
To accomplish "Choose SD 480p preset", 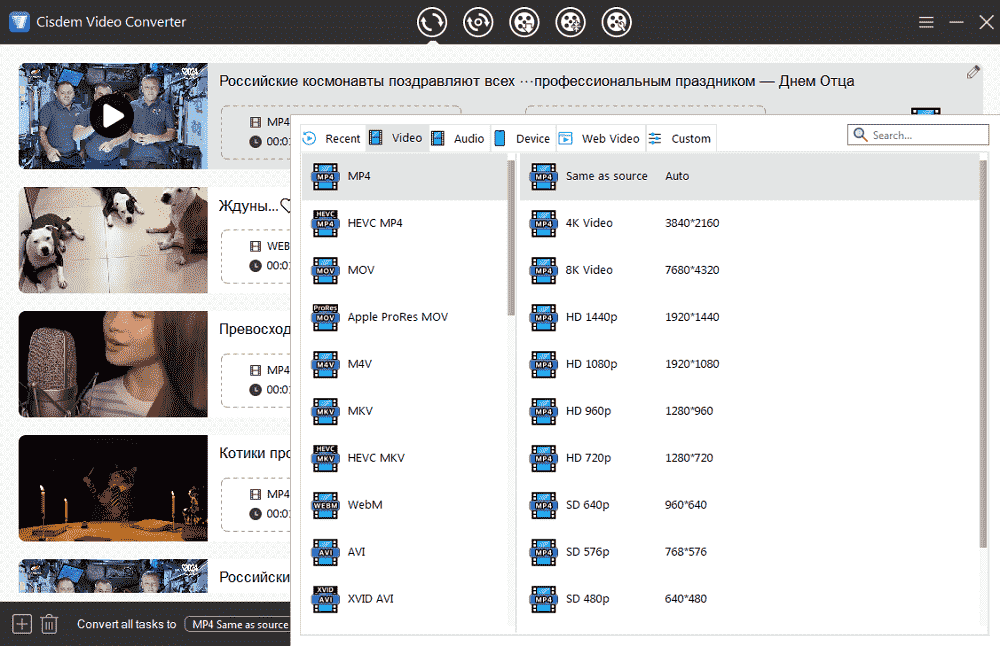I will (x=749, y=599).
